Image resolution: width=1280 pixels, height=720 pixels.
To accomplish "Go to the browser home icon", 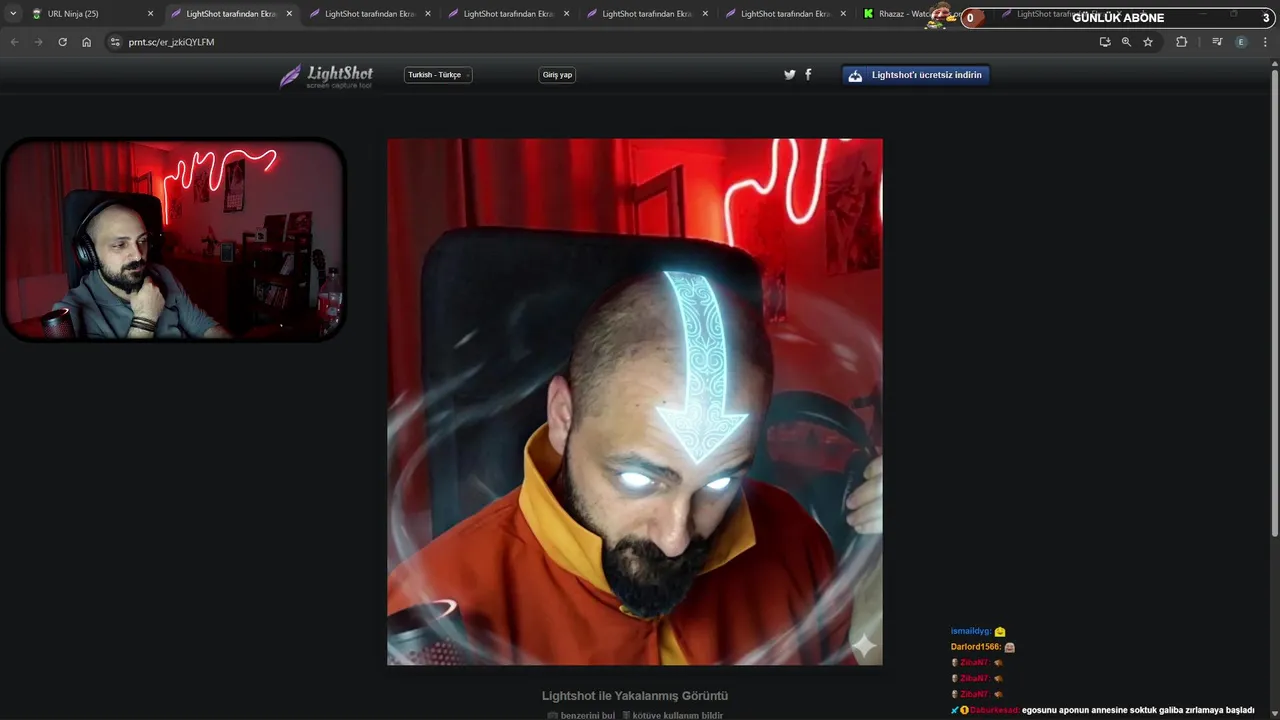I will [x=86, y=42].
